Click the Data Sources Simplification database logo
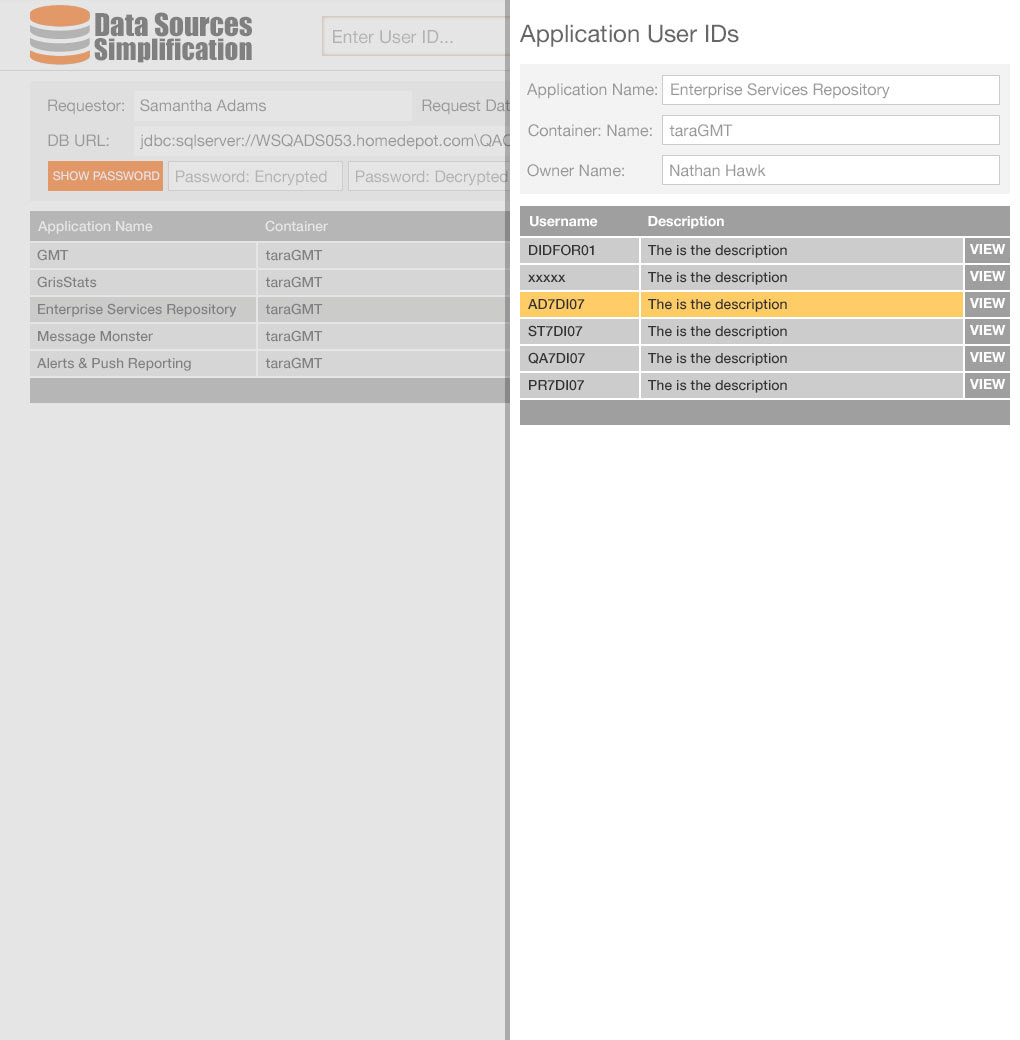The image size is (1020, 1040). (x=141, y=35)
